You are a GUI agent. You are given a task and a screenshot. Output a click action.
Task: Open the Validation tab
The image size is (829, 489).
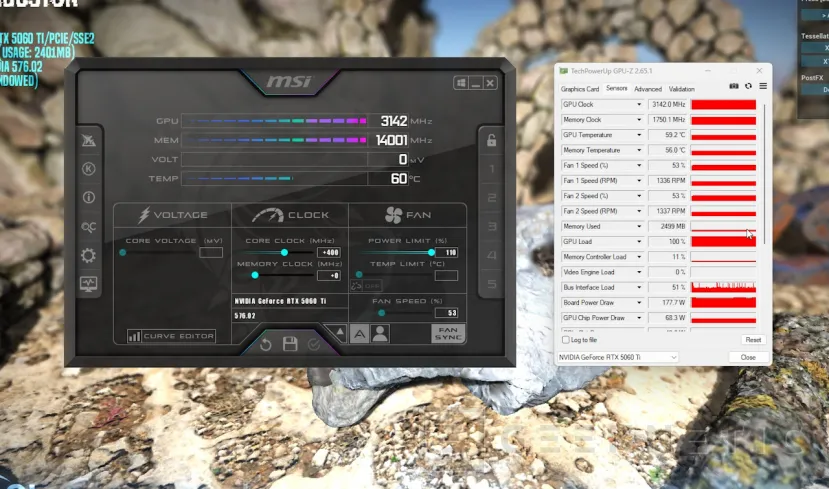[x=681, y=89]
